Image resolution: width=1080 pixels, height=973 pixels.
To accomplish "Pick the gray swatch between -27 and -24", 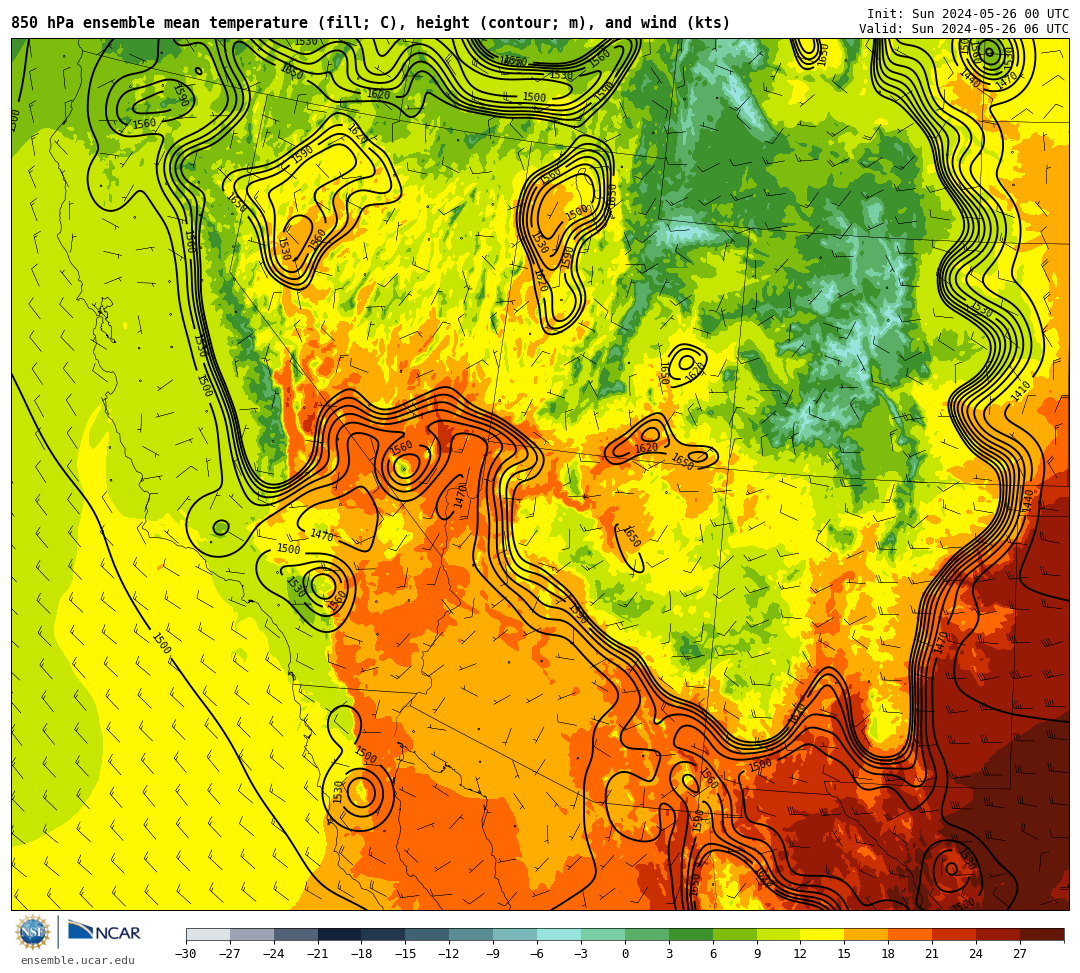I will pyautogui.click(x=252, y=934).
